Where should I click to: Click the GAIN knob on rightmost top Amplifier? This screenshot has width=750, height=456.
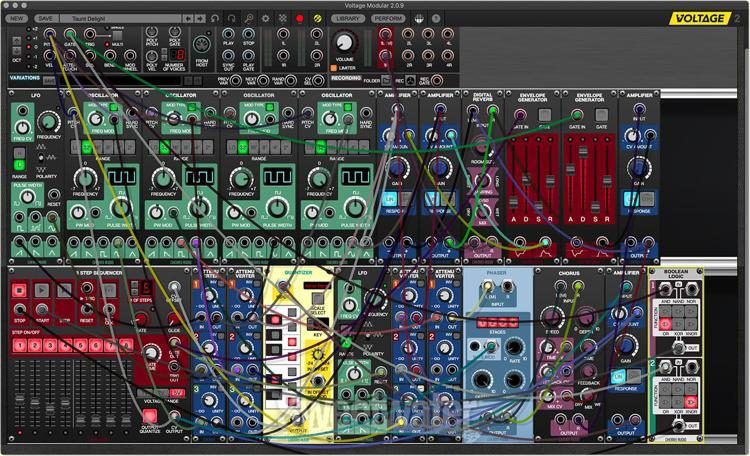[x=638, y=168]
